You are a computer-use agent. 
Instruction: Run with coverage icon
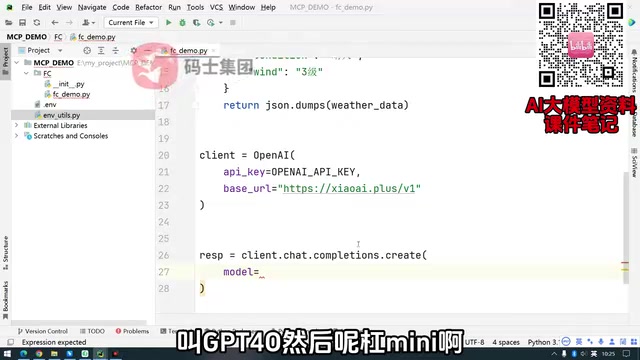(196, 22)
